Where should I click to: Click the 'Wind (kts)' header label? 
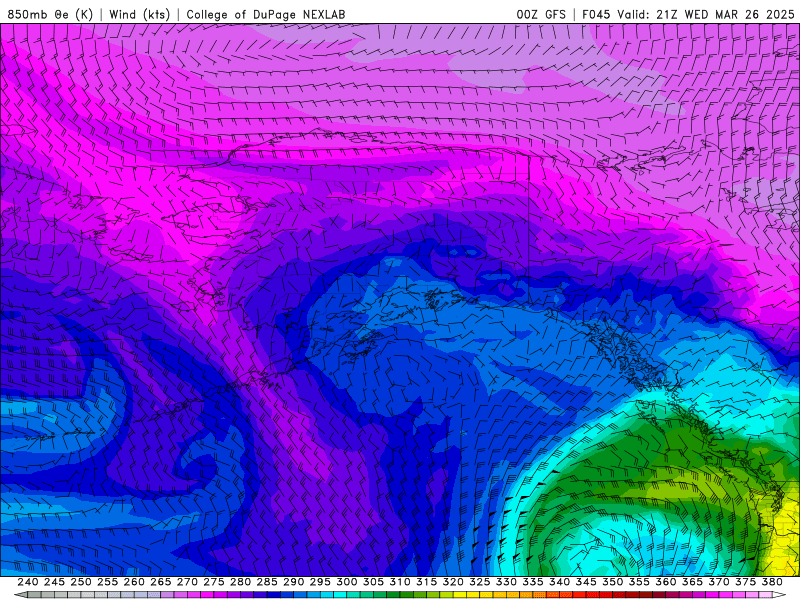point(140,14)
